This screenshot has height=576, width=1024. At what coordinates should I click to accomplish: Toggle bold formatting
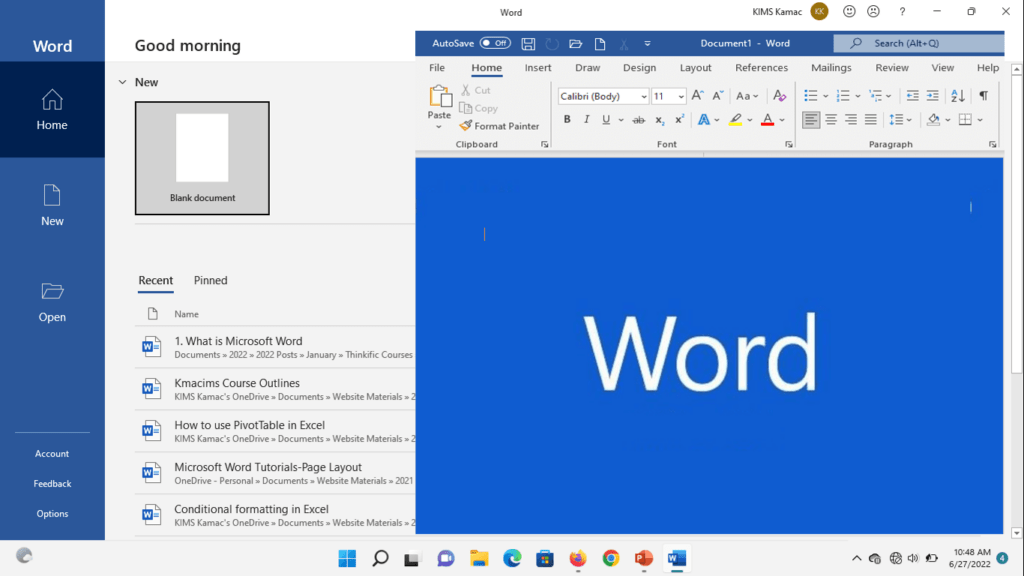click(567, 119)
